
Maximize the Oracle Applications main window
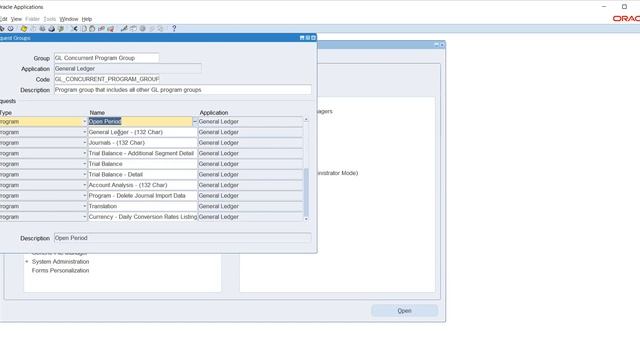pos(624,7)
